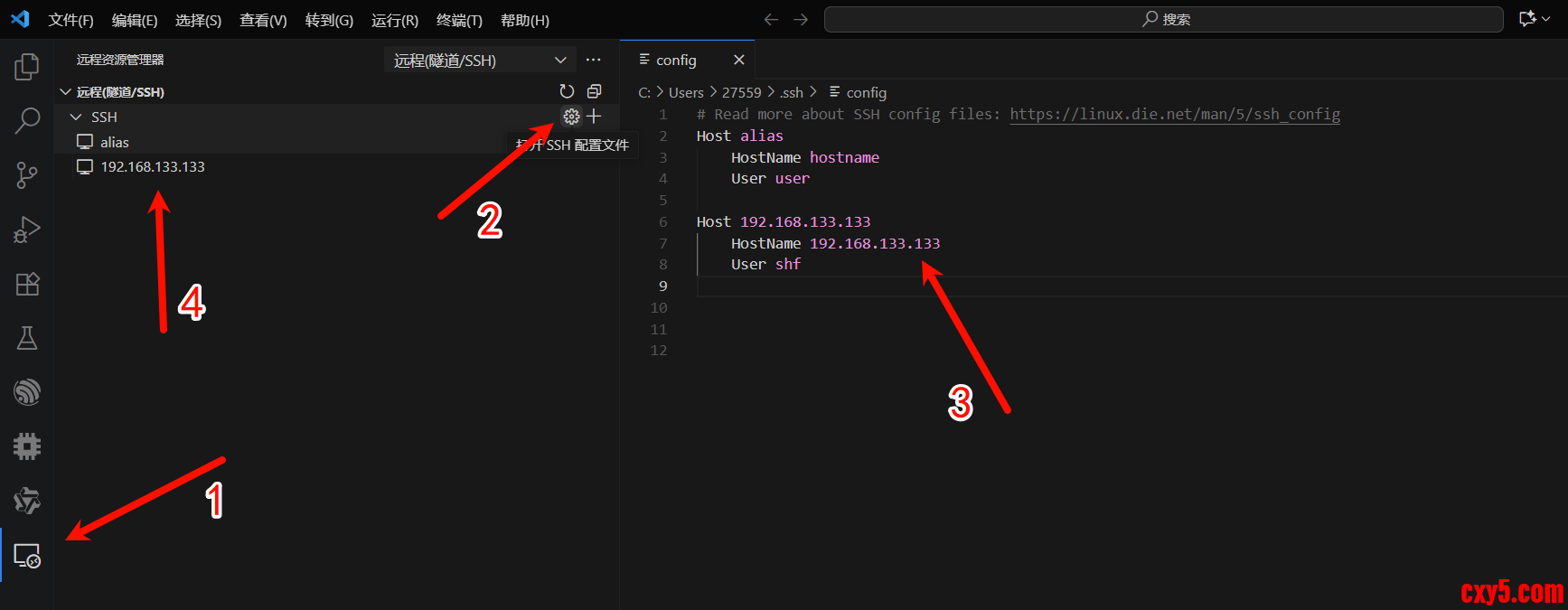Collapse the SSH tree node

point(76,117)
